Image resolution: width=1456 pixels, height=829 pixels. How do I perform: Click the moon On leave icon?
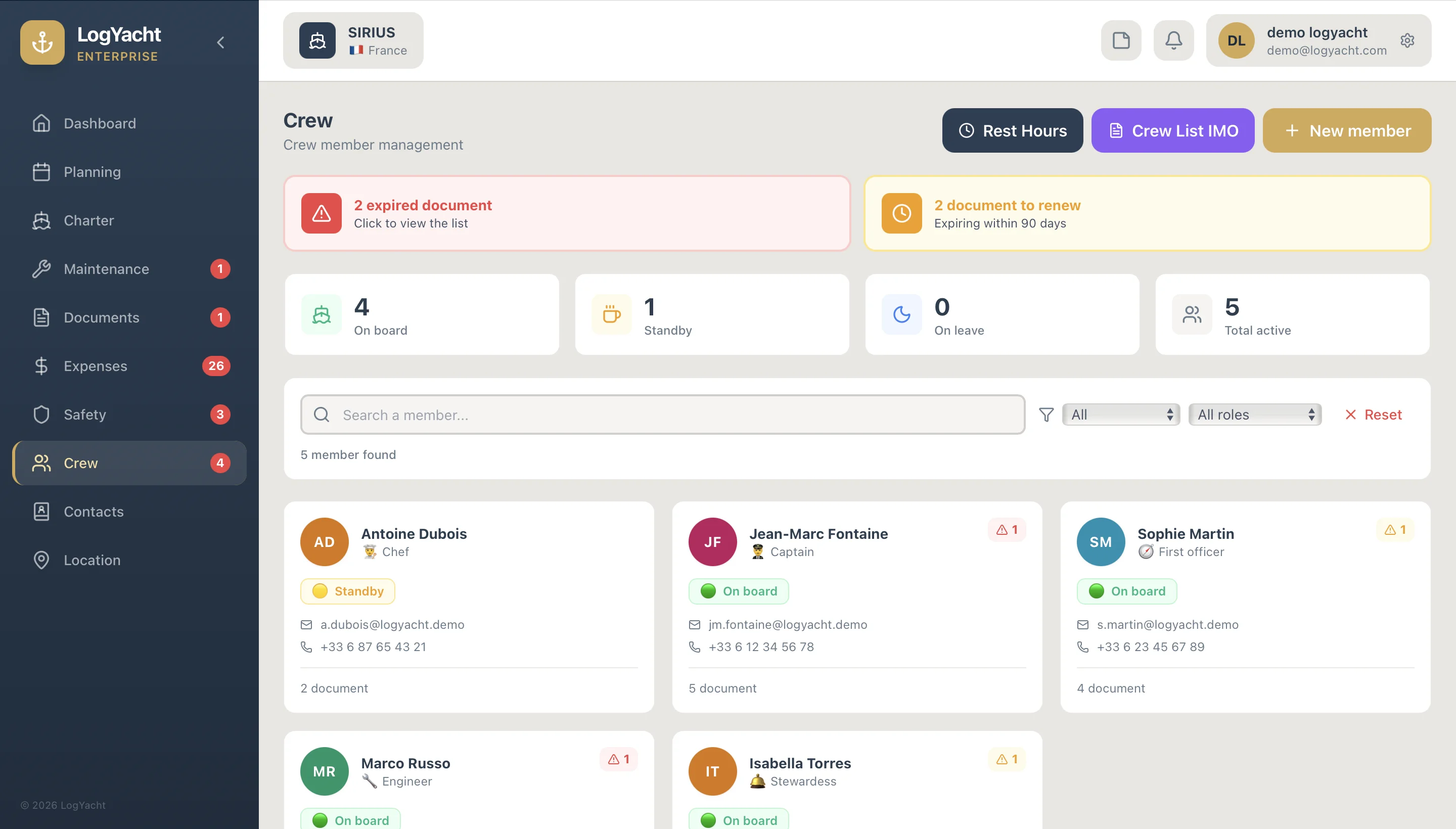(901, 314)
